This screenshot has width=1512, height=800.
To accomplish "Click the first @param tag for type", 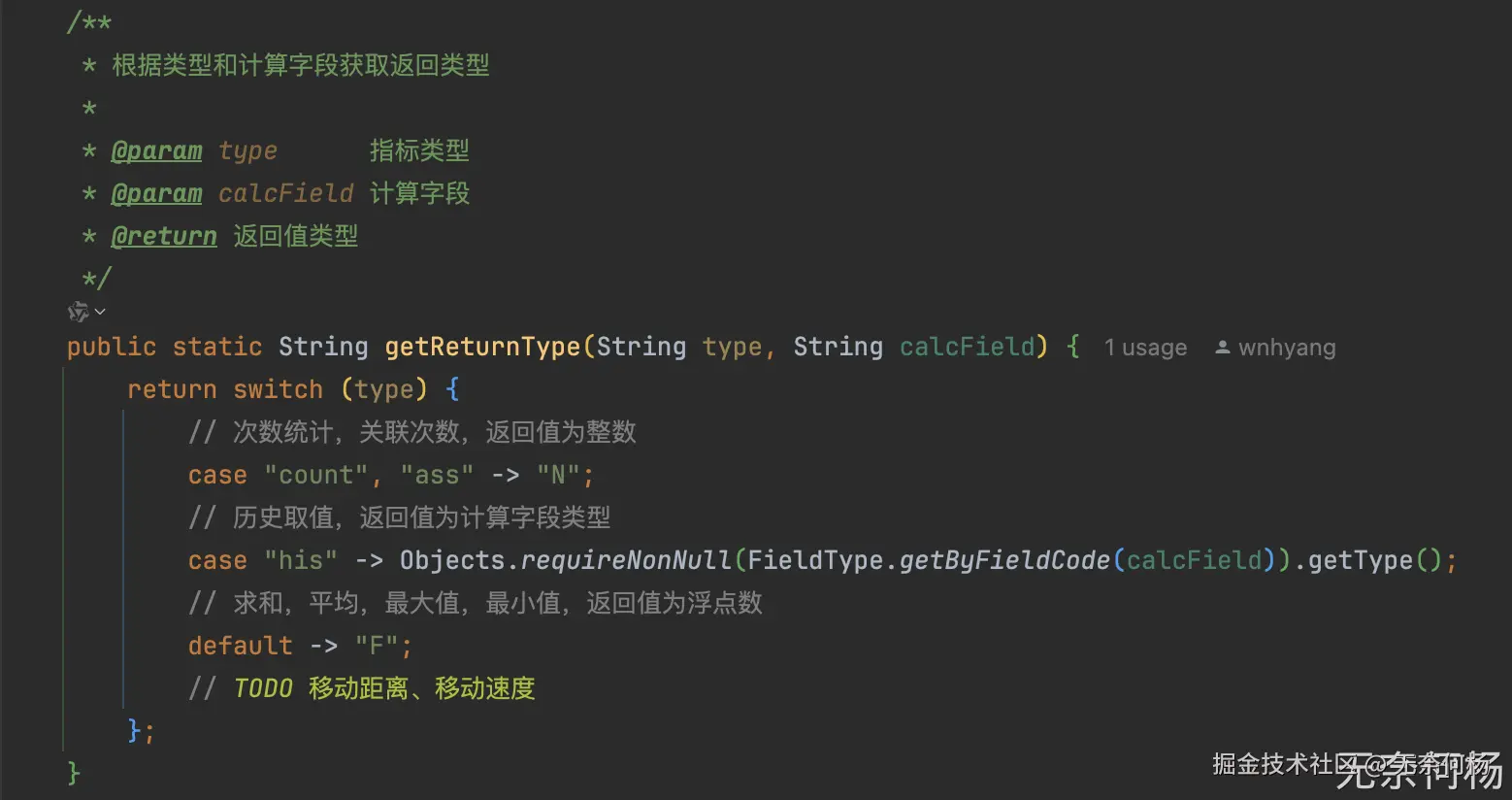I will tap(156, 151).
